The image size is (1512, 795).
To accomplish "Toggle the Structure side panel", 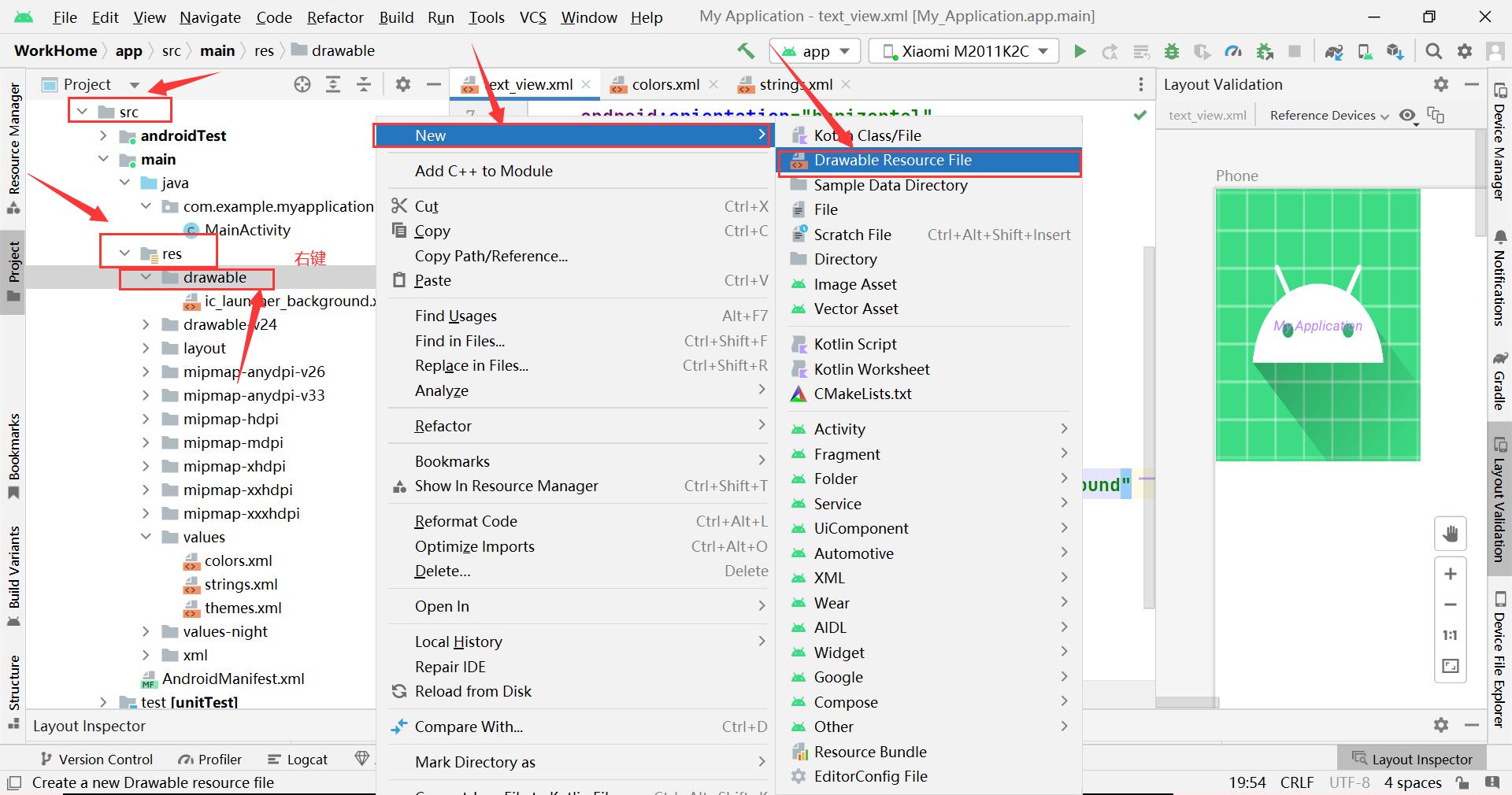I will click(x=13, y=691).
